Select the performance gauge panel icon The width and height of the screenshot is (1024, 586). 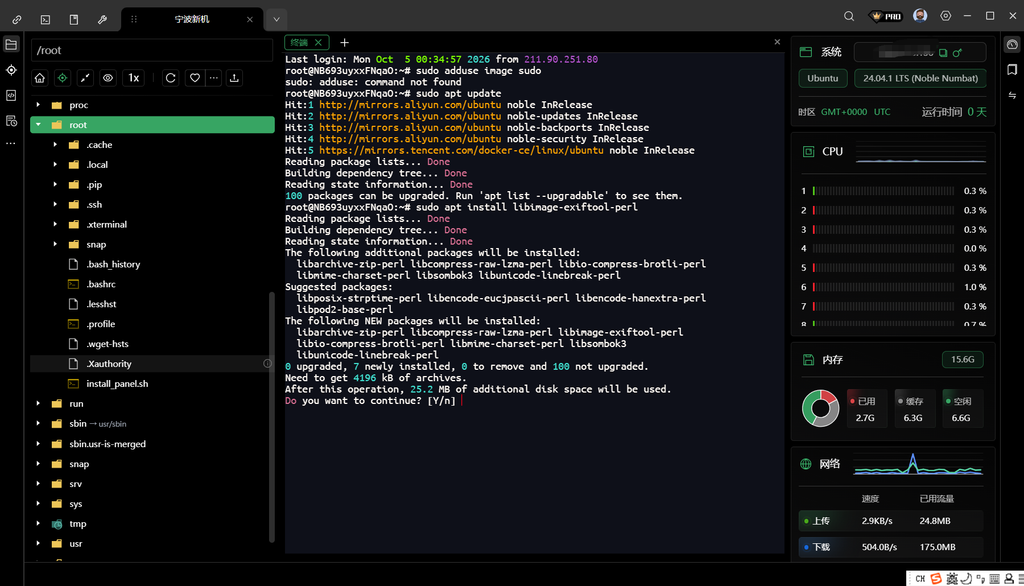pyautogui.click(x=1012, y=44)
